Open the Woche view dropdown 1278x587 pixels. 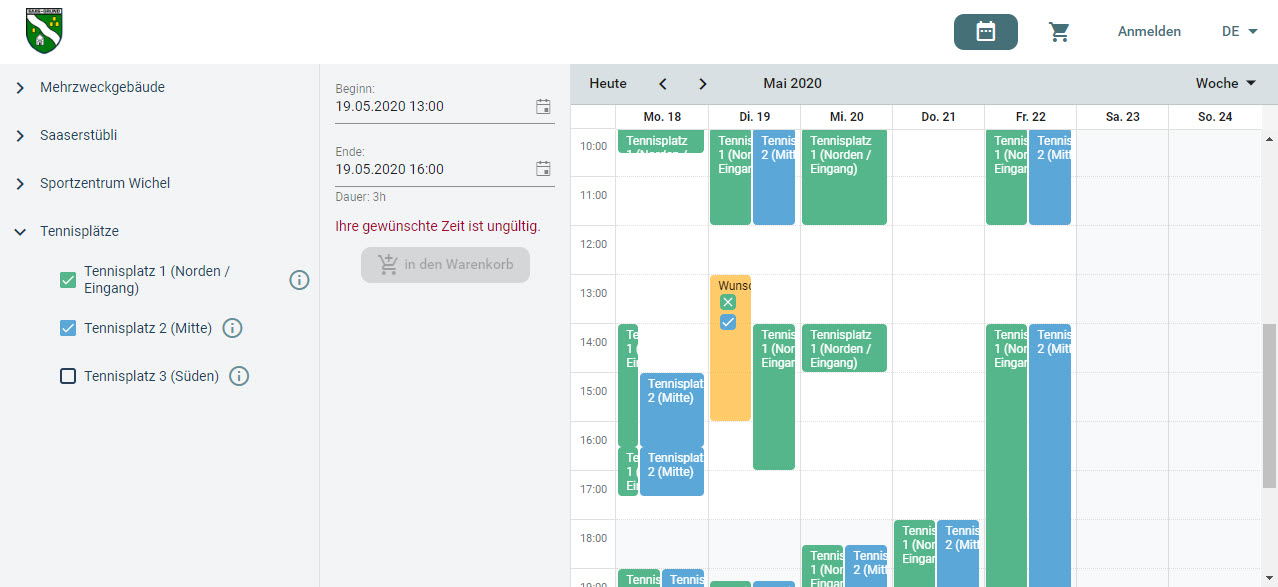(x=1226, y=84)
